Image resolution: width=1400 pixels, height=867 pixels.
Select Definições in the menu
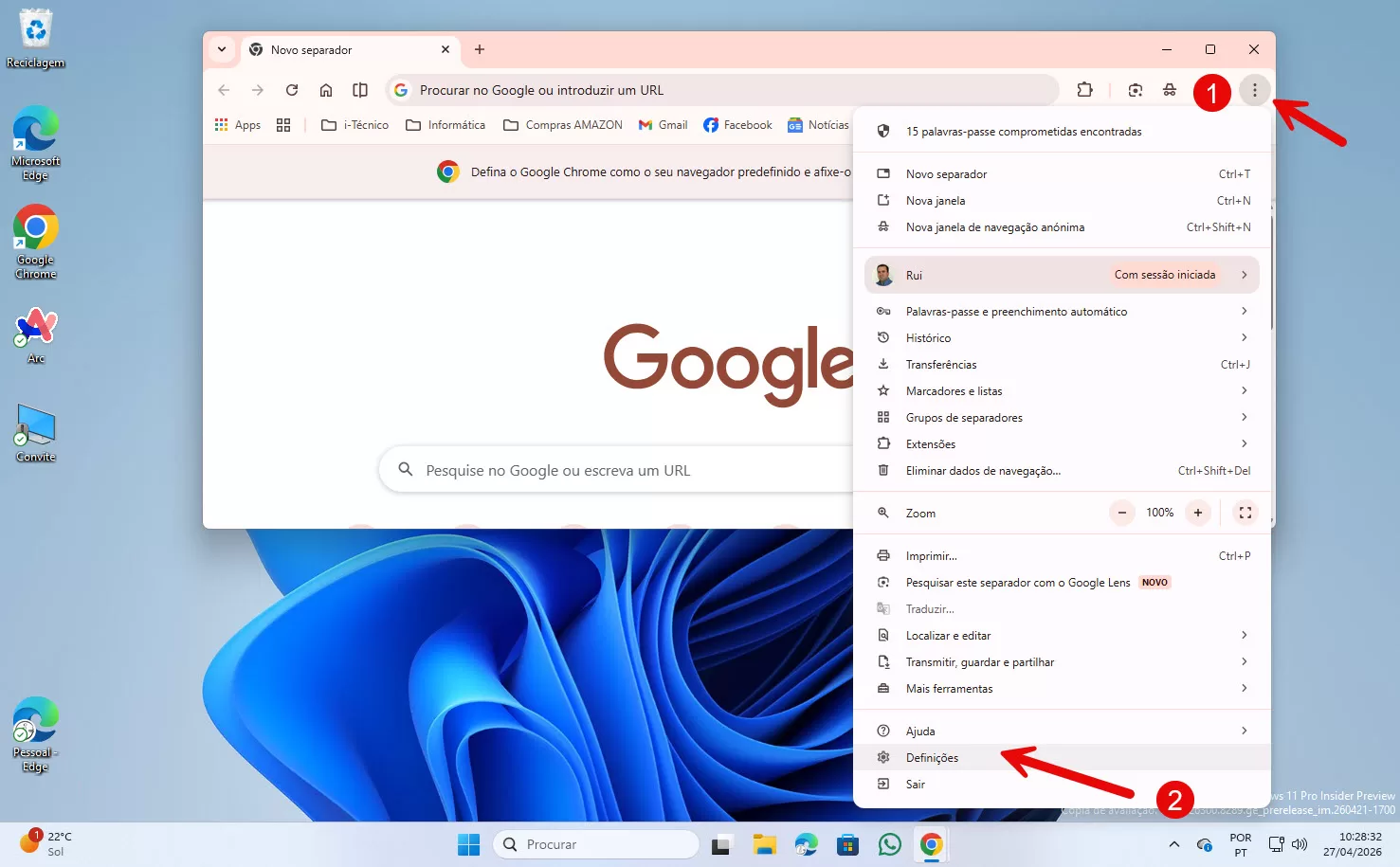click(x=932, y=758)
